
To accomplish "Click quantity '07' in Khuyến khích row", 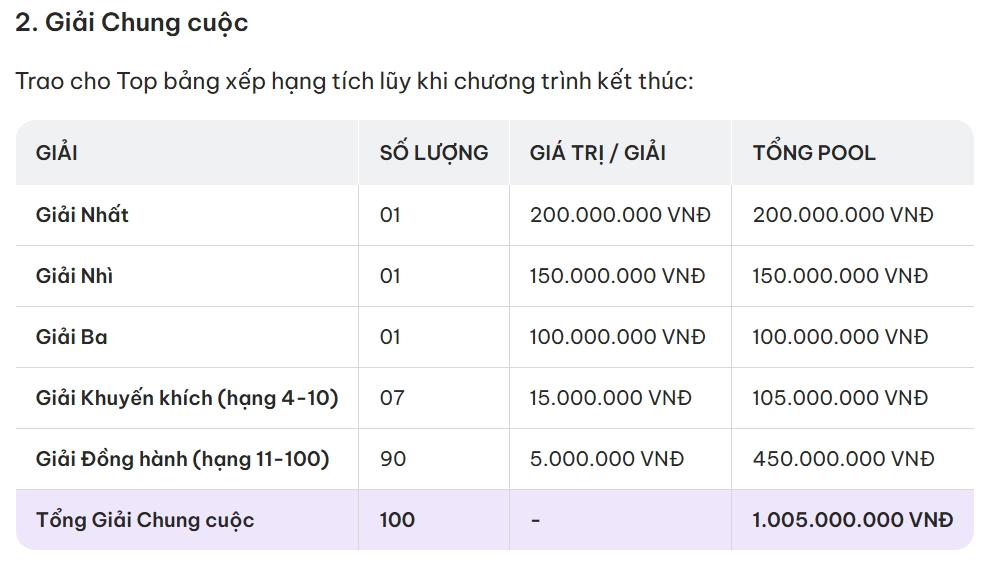I will 392,398.
